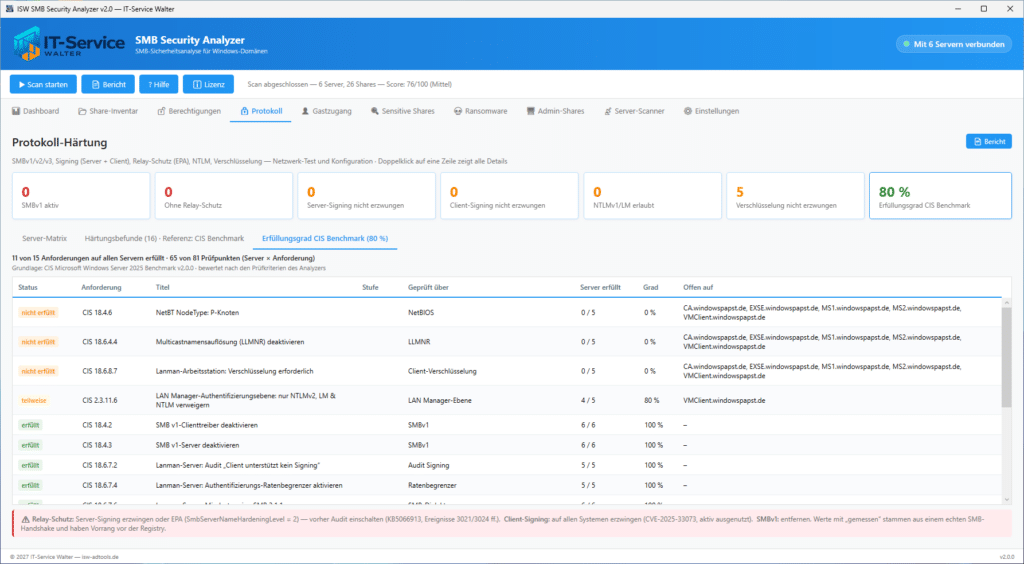This screenshot has width=1024, height=564.
Task: Open the Einstellungen tab
Action: (x=712, y=111)
